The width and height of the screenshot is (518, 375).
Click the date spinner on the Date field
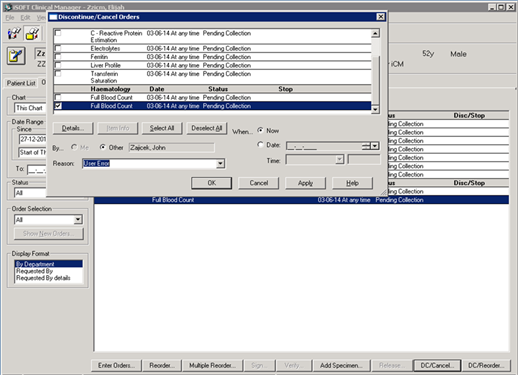(366, 146)
